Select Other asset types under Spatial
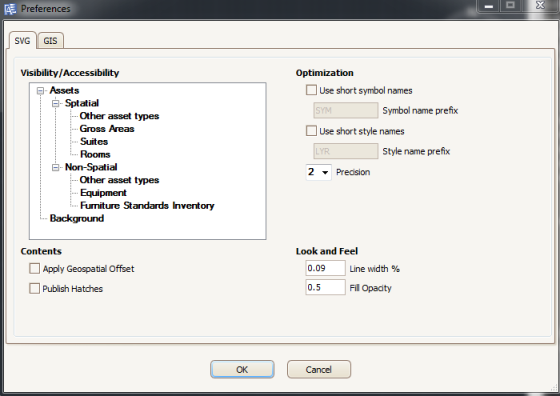The height and width of the screenshot is (396, 560). point(119,116)
